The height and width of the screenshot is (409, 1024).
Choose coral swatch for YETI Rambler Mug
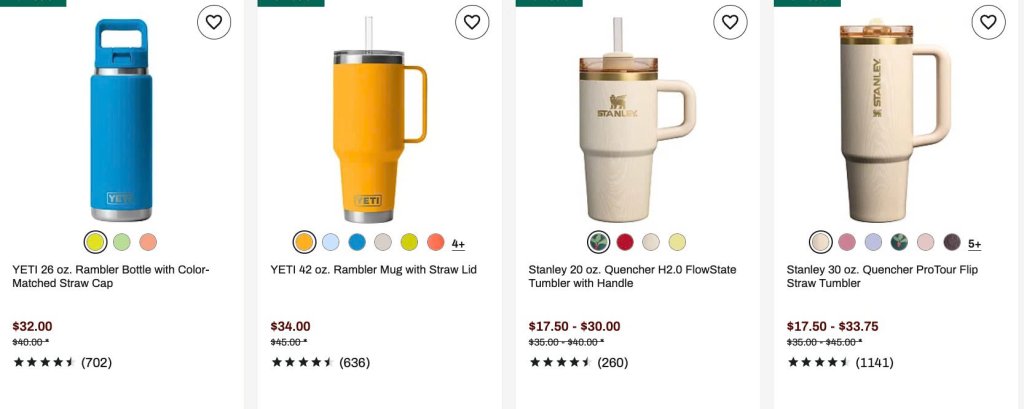pos(436,242)
